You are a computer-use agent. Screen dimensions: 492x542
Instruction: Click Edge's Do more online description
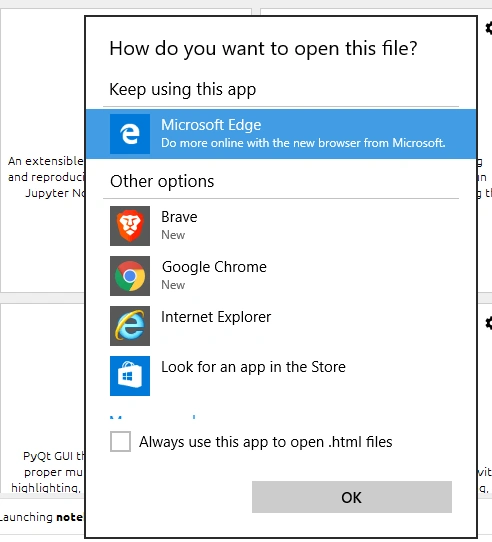[303, 143]
